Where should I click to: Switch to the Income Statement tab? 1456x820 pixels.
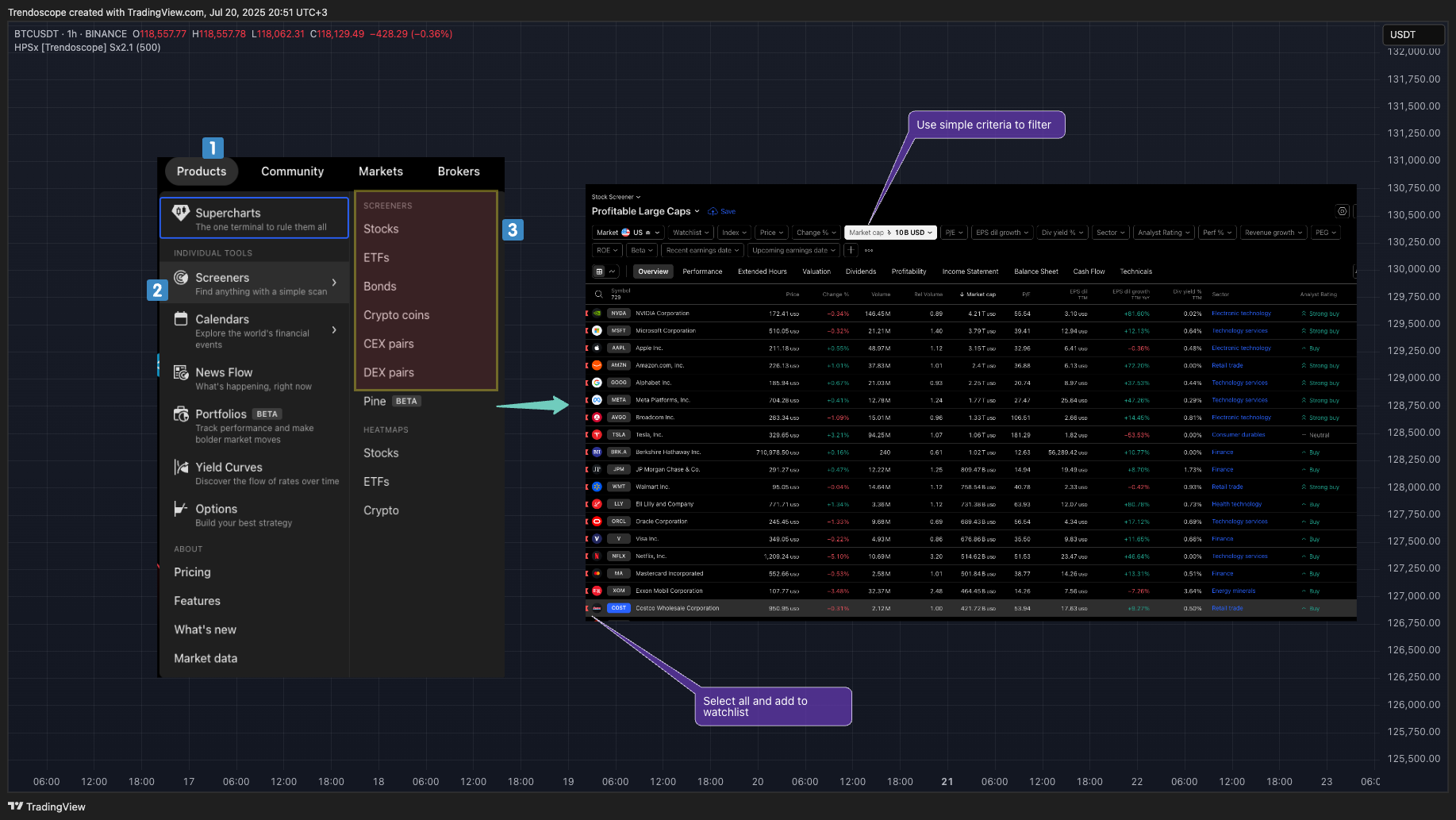[970, 271]
